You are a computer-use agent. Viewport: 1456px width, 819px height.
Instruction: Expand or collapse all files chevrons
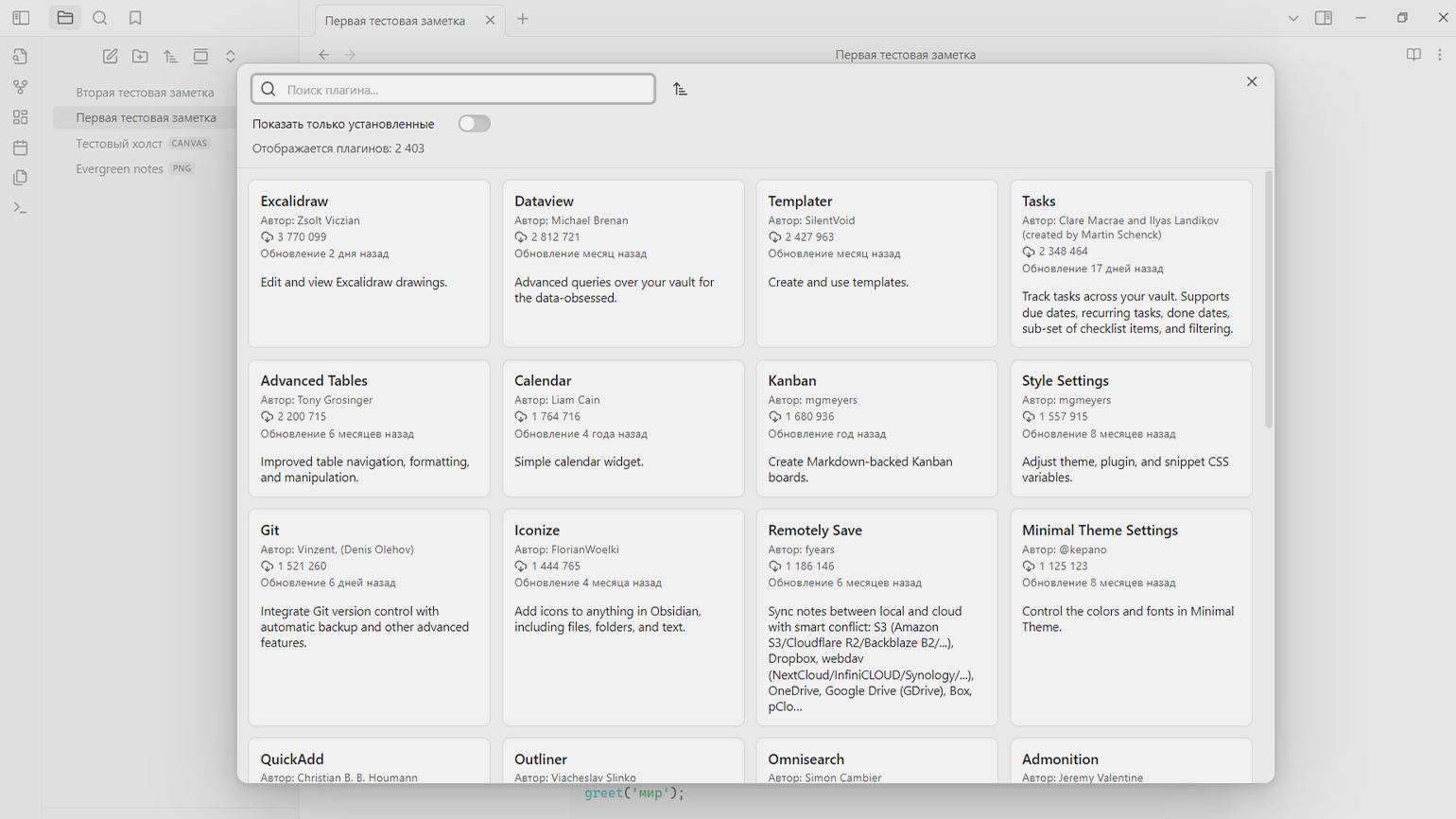click(231, 56)
